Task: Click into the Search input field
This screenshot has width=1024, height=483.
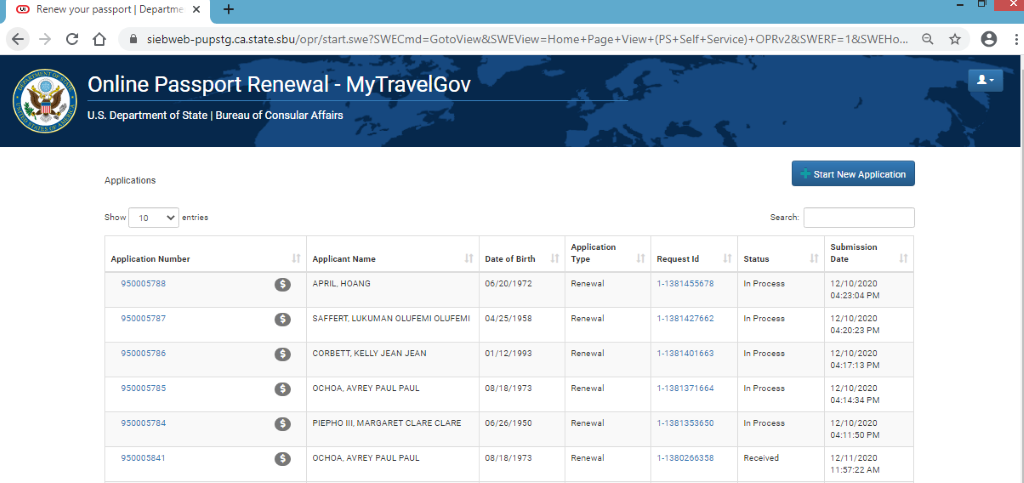Action: click(858, 217)
